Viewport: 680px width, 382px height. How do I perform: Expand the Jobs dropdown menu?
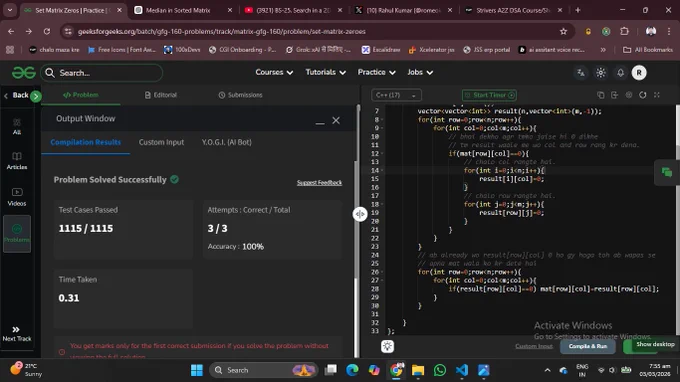tap(420, 72)
